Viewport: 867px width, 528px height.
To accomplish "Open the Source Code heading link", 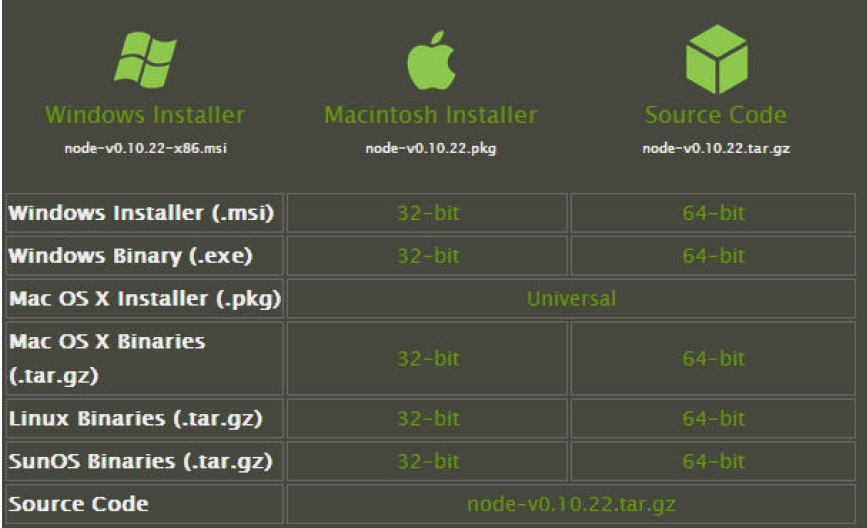I will pyautogui.click(x=716, y=115).
